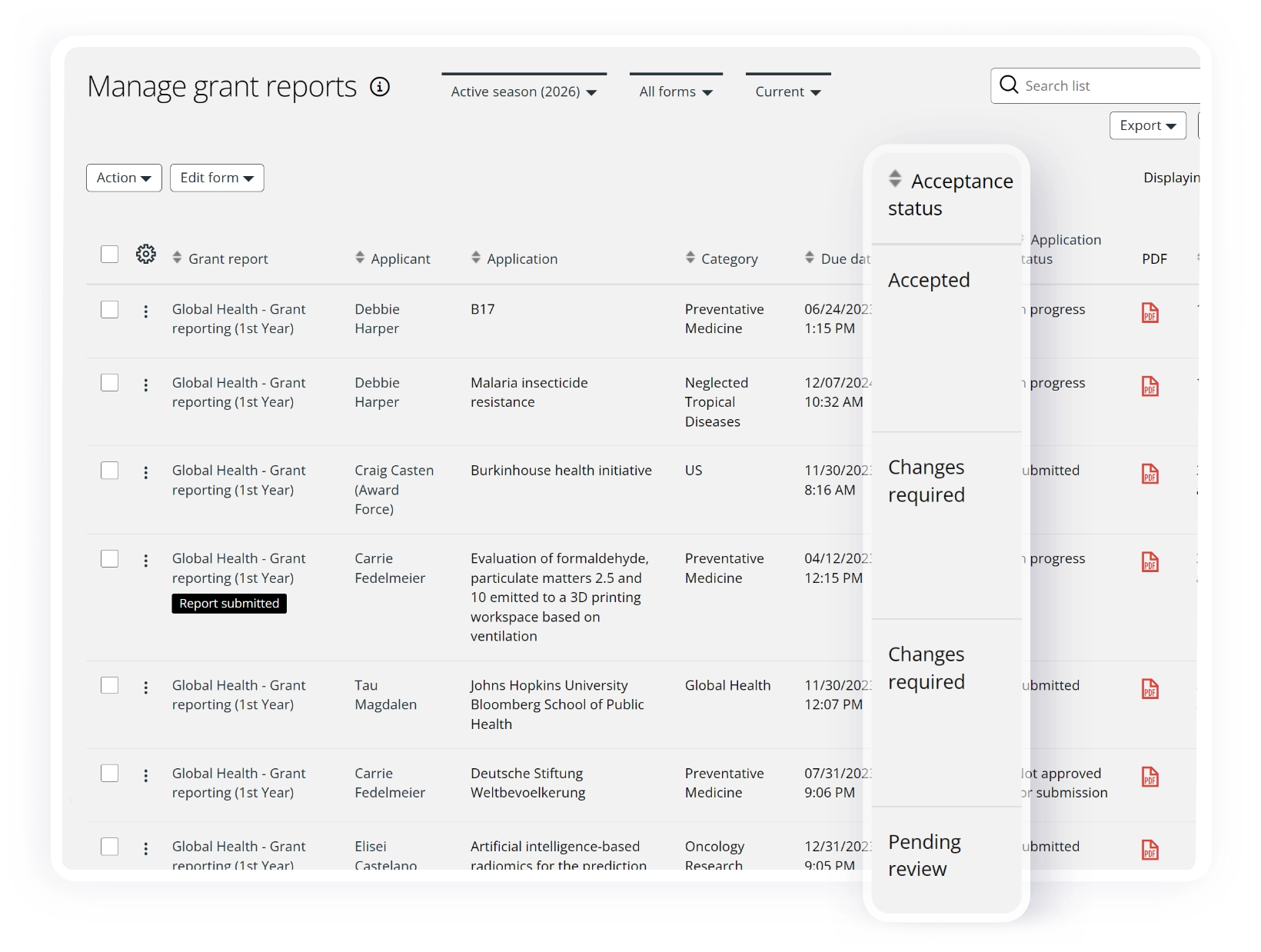Image resolution: width=1261 pixels, height=952 pixels.
Task: Check the Malaria insecticide resistance row checkbox
Action: pyautogui.click(x=110, y=383)
